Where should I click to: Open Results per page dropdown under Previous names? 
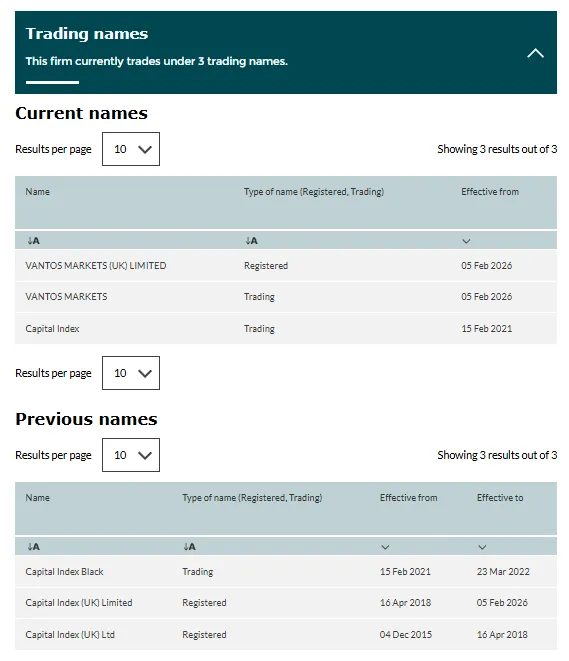click(x=131, y=455)
